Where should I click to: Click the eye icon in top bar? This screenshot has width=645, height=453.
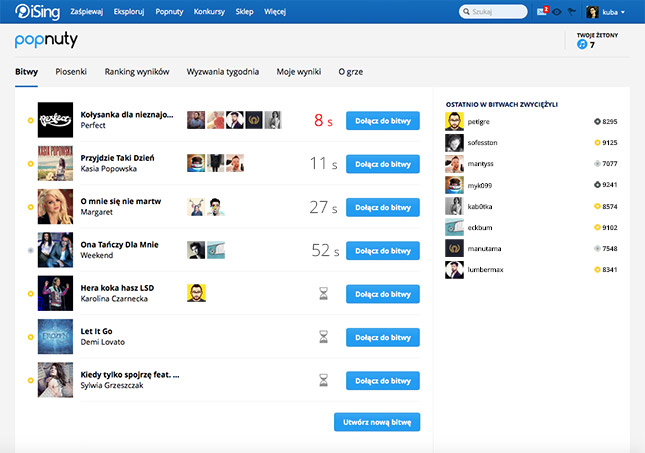pyautogui.click(x=556, y=12)
